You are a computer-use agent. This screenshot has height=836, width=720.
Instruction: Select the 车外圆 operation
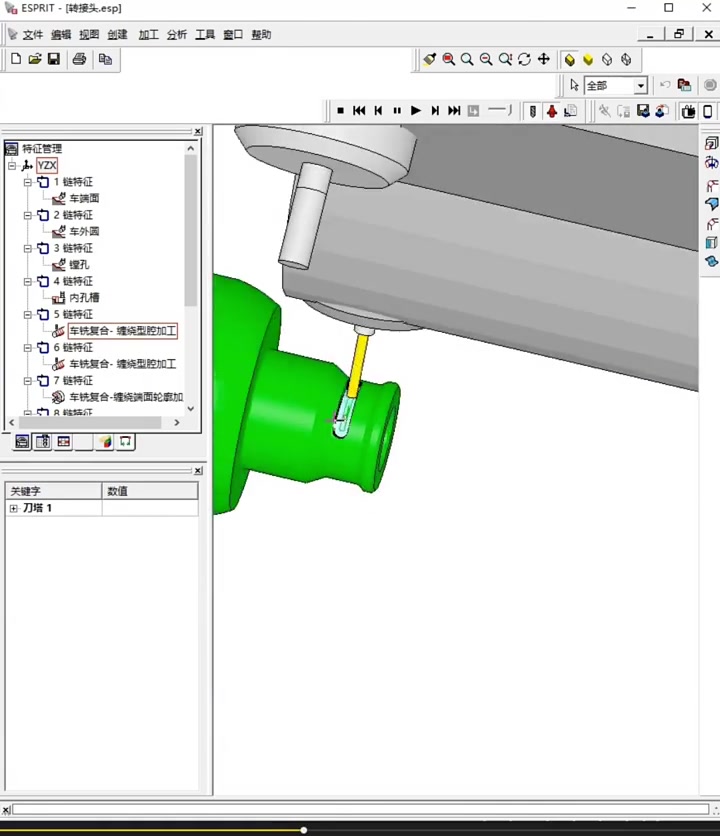pos(84,231)
